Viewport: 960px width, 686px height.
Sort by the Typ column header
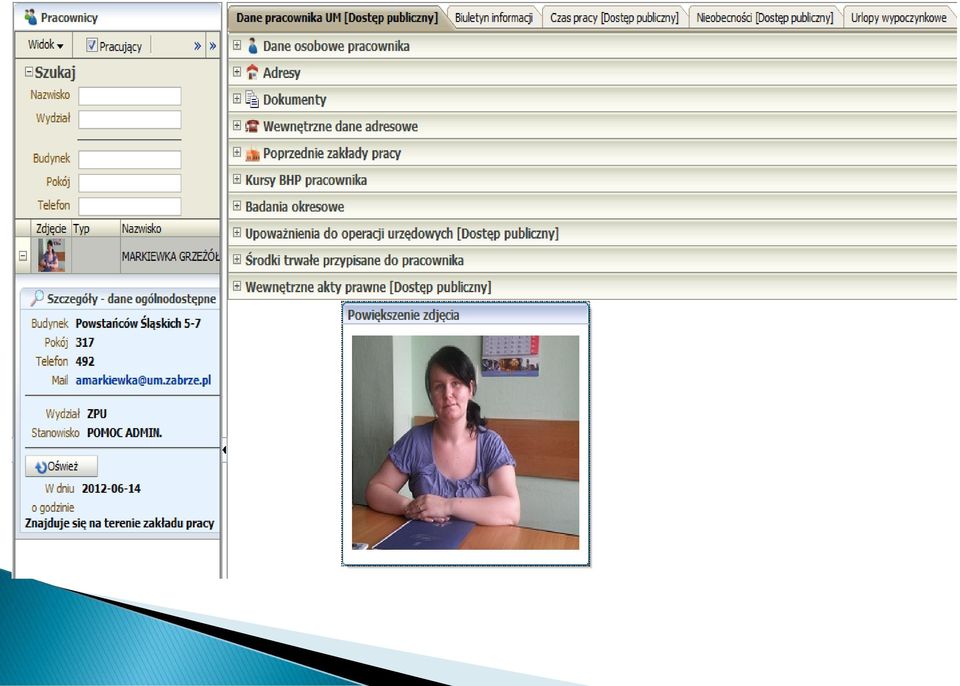pos(96,228)
